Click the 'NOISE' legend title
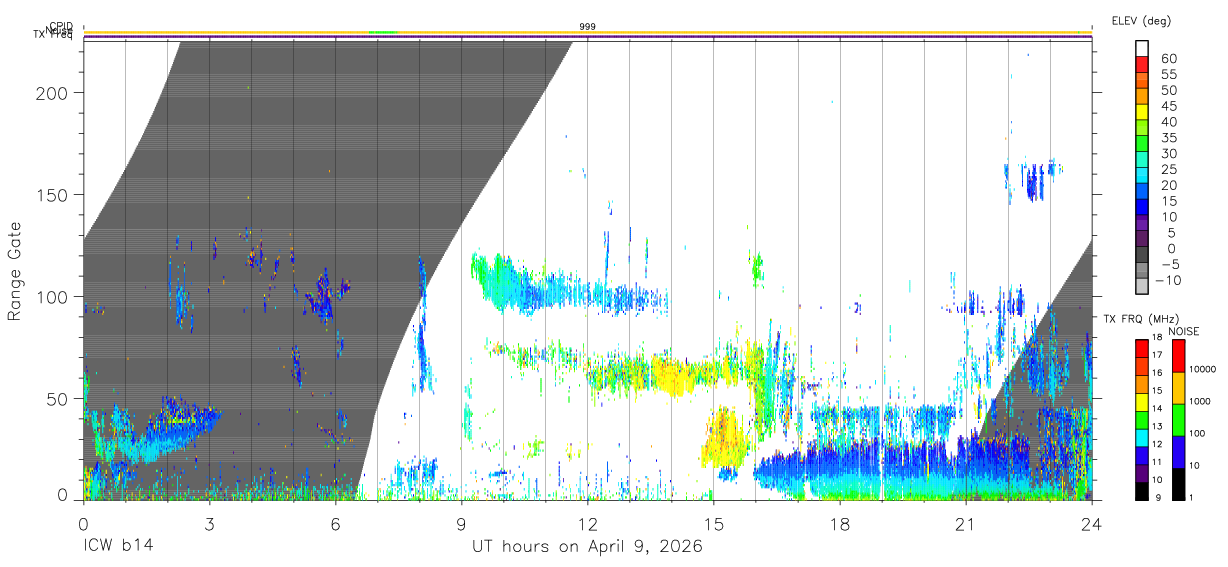 click(x=1184, y=331)
